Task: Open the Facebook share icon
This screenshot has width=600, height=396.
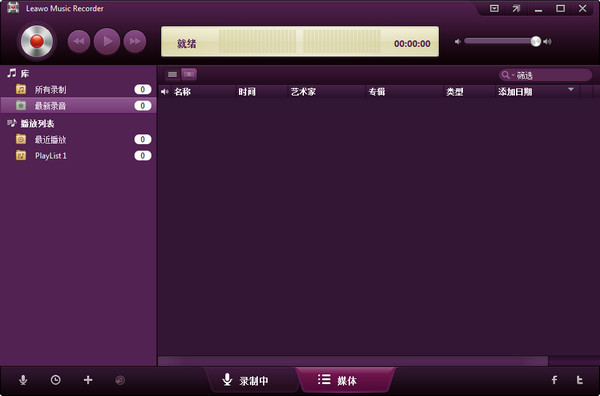Action: 554,380
